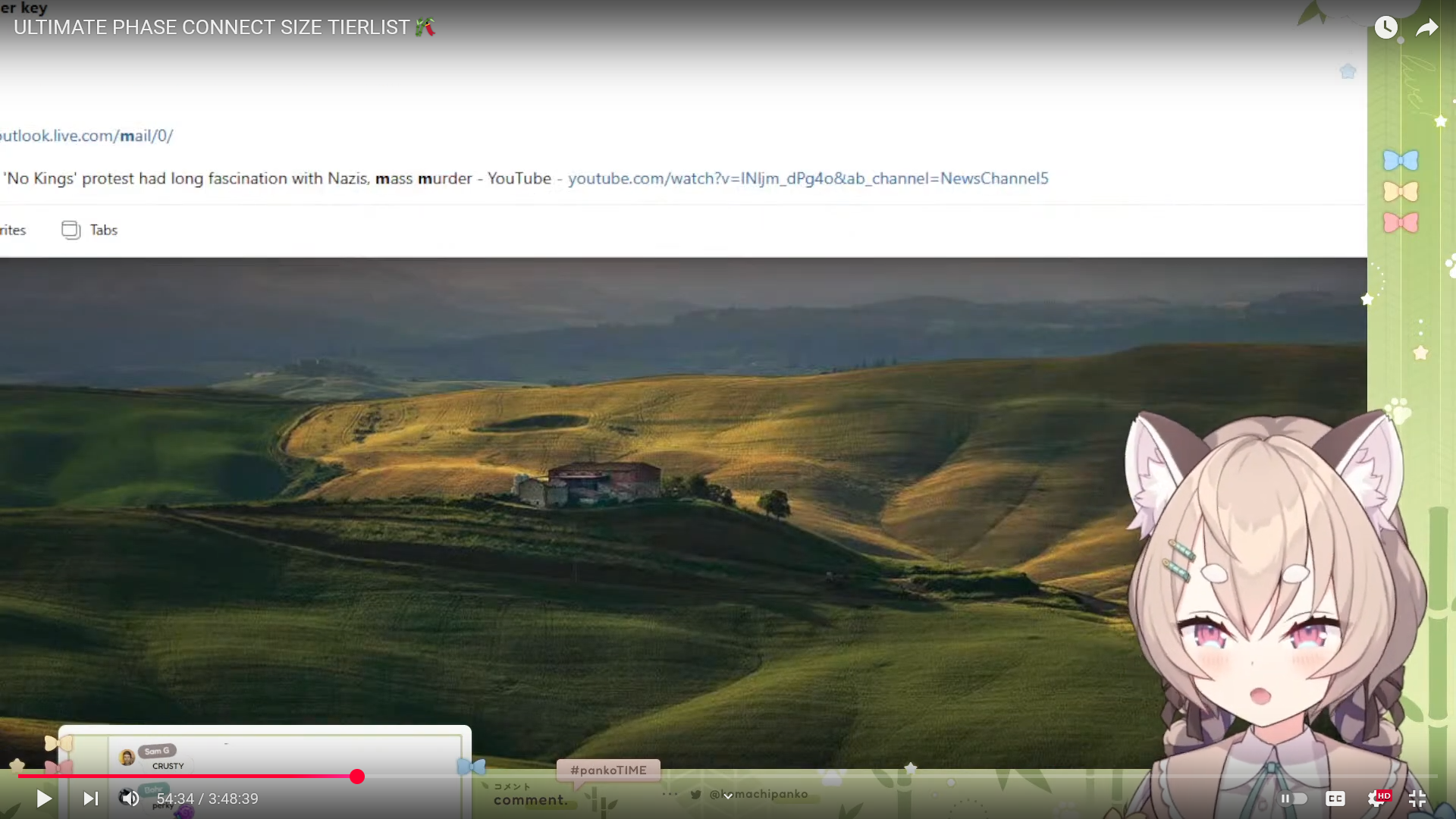Exit full screen mode
This screenshot has height=819, width=1456.
tap(1417, 799)
